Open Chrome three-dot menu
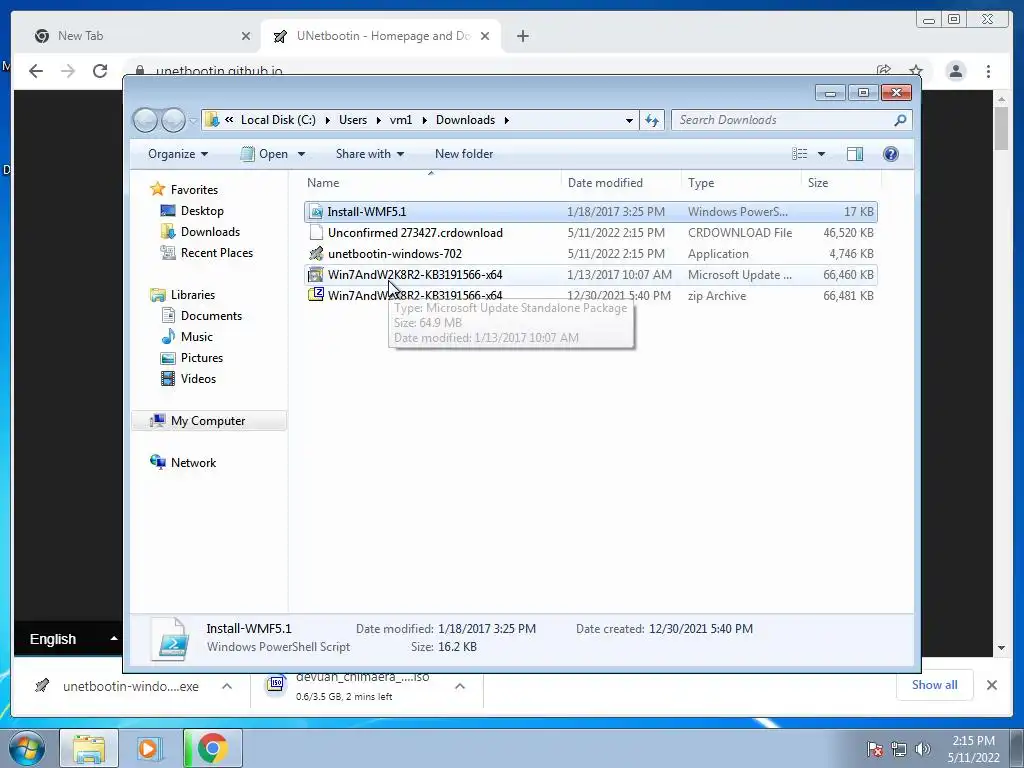The height and width of the screenshot is (768, 1024). tap(988, 71)
